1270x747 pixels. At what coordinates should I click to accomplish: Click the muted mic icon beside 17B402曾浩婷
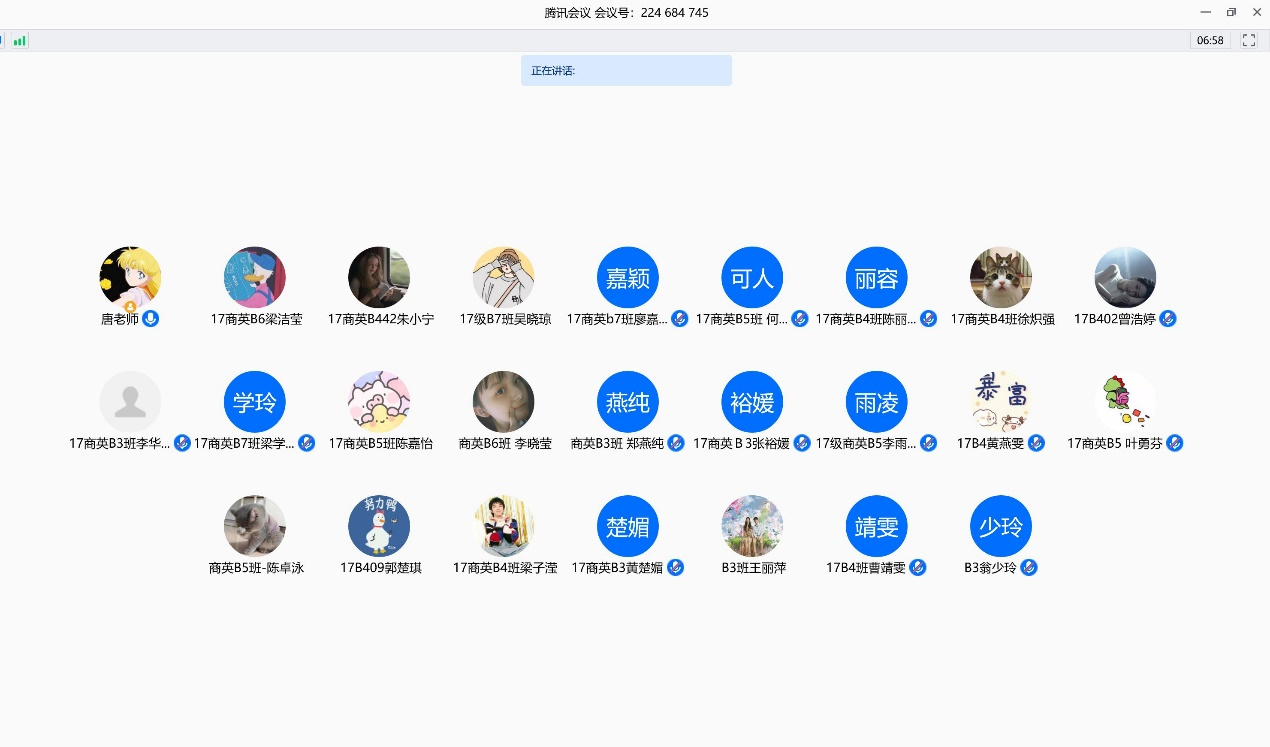click(1167, 319)
